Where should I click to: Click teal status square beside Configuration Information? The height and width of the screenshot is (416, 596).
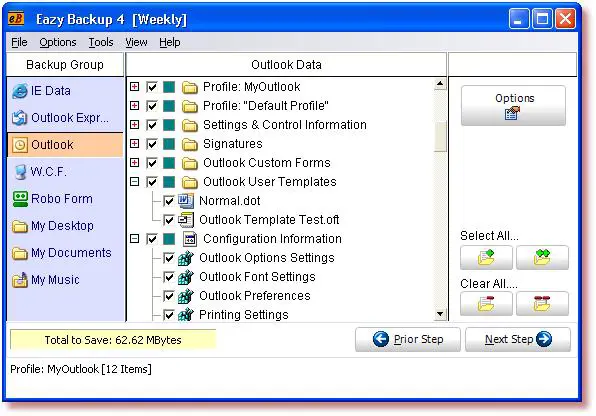(x=169, y=239)
